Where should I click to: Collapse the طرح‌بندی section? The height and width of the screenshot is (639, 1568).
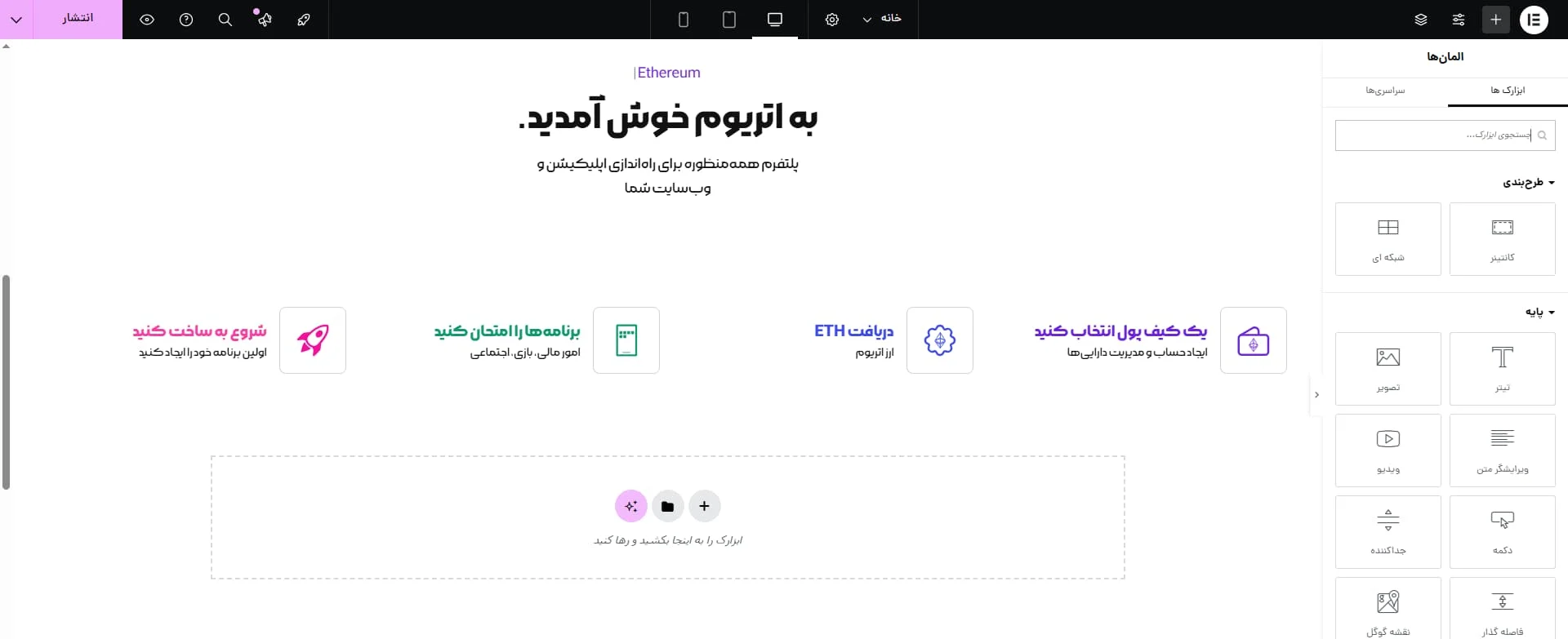click(x=1529, y=183)
